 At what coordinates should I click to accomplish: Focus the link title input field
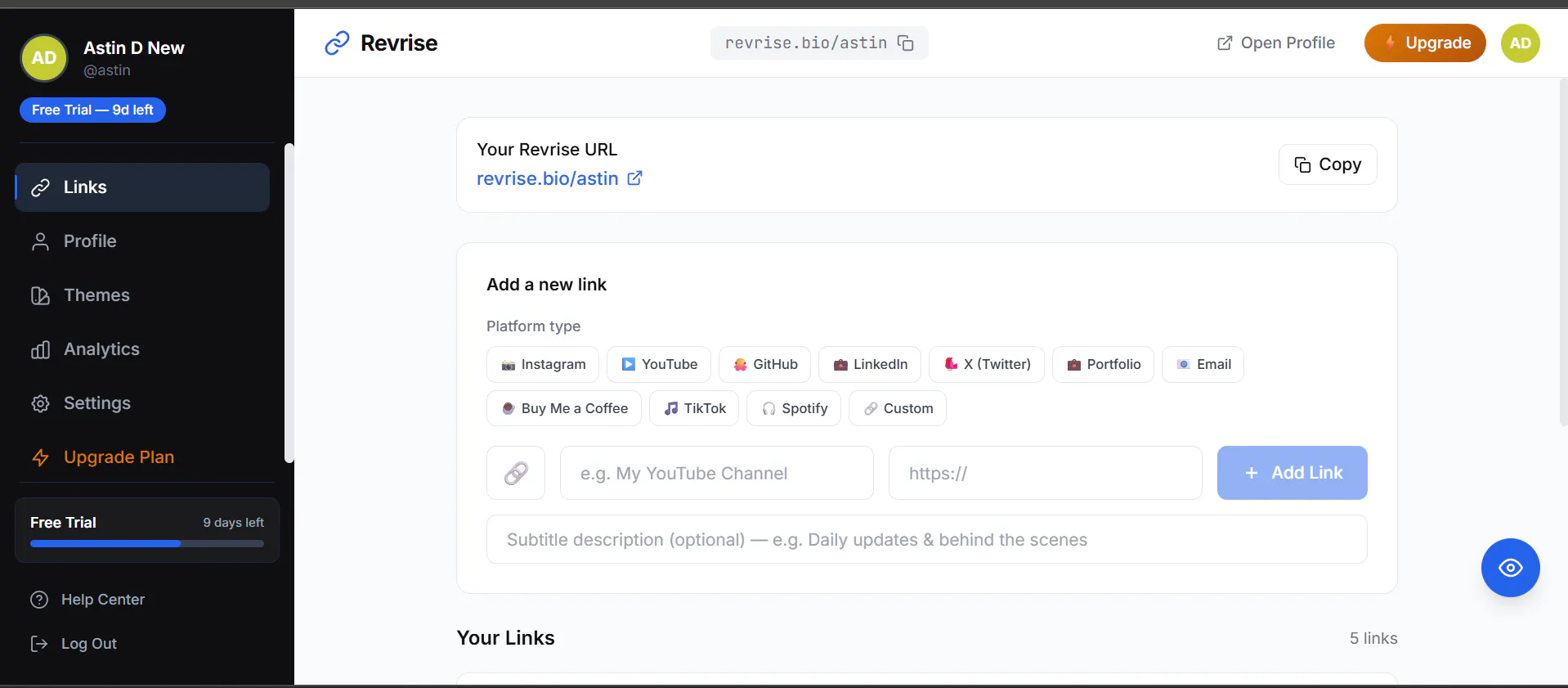point(717,473)
